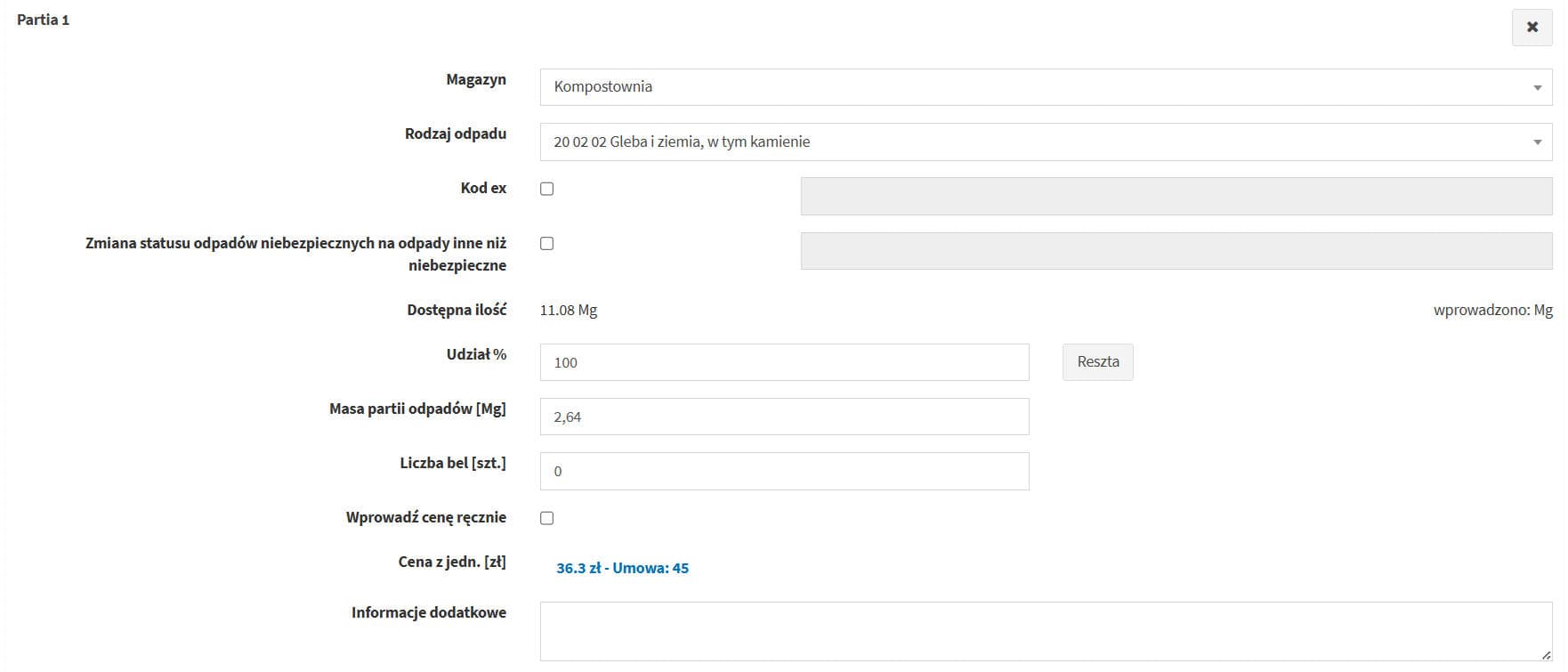Screen dimensions: 1568x672
Task: Click the Partia 1 heading
Action: 43,20
